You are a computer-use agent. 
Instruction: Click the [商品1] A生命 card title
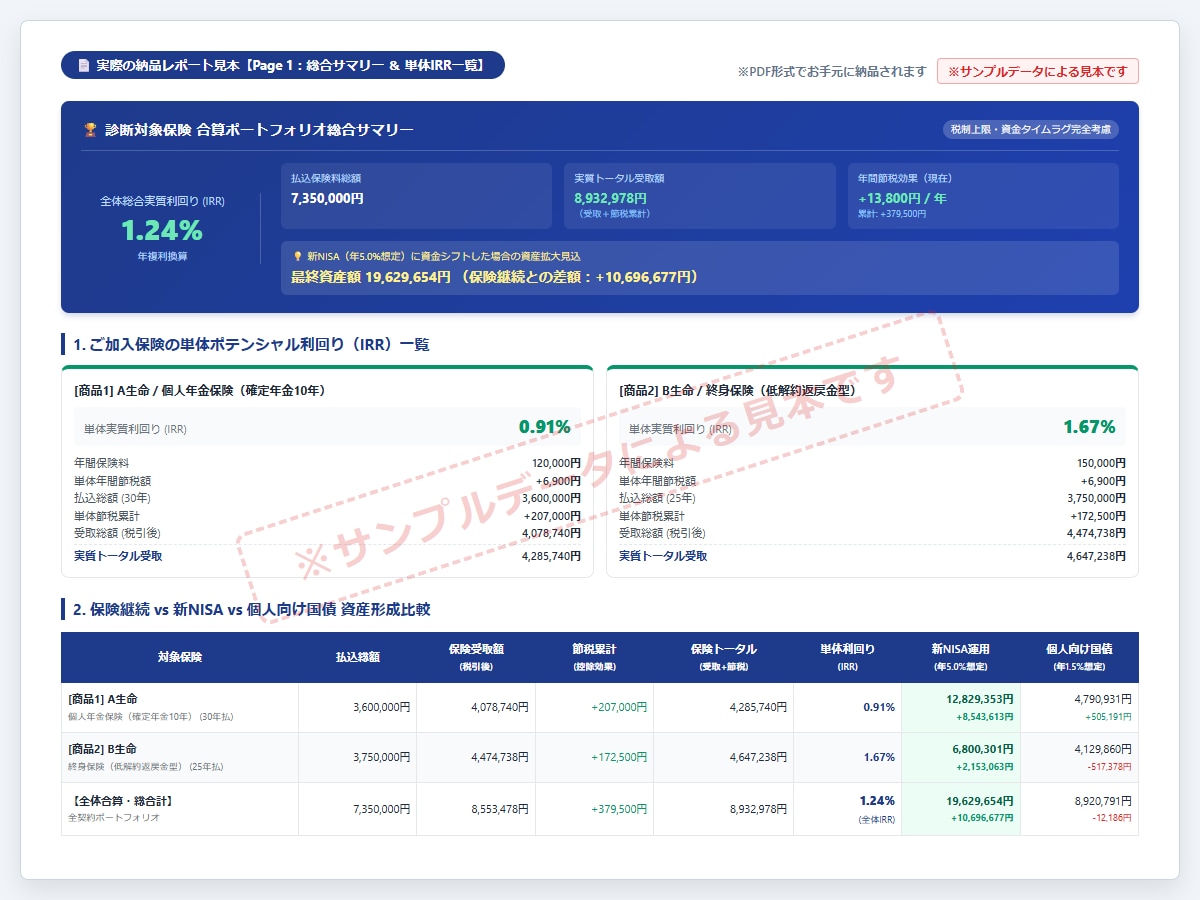200,390
